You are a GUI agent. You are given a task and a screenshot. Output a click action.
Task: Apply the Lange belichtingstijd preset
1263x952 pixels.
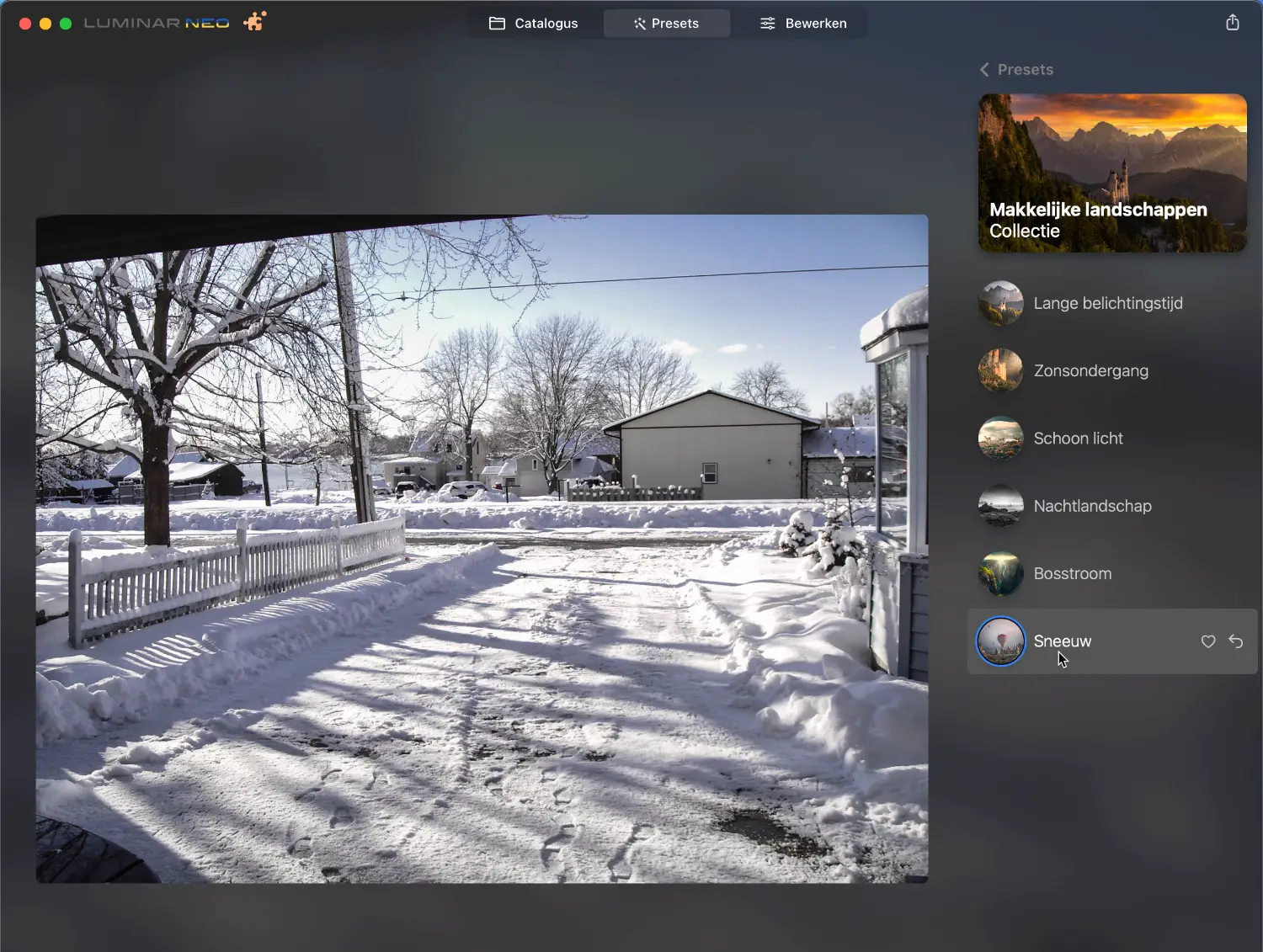[x=1112, y=303]
